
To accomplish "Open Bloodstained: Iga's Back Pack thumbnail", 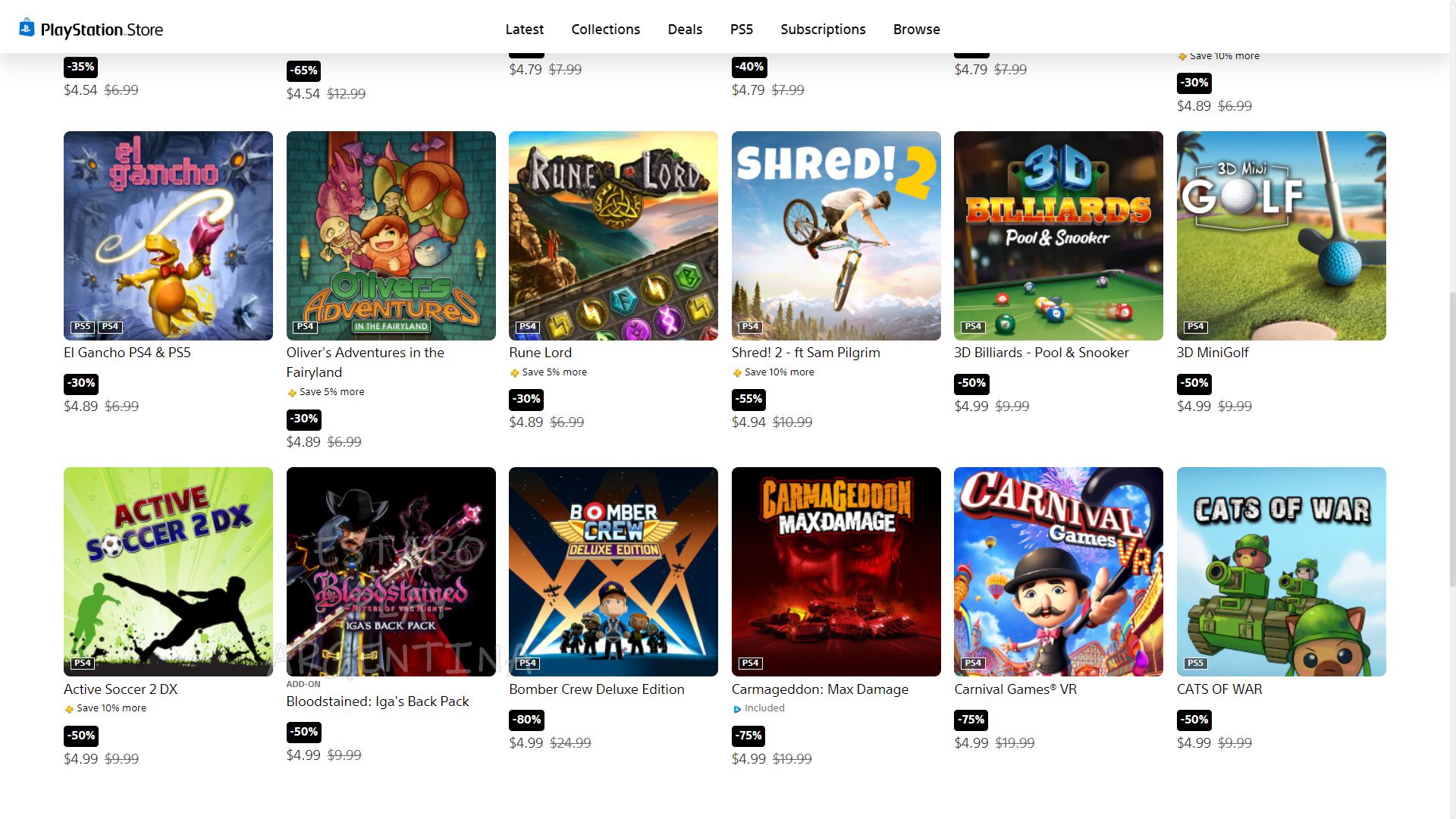I will click(x=391, y=572).
